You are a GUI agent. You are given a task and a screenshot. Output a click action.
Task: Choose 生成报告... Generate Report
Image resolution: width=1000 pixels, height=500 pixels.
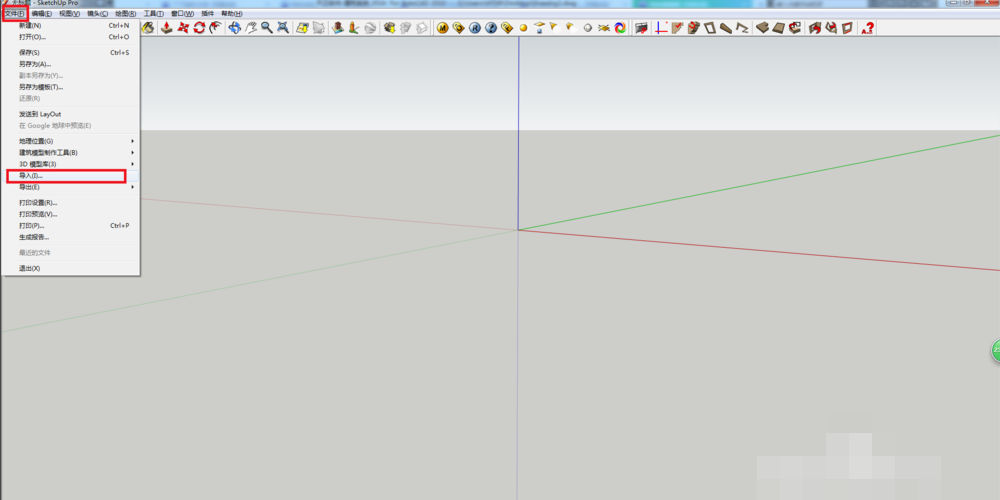(x=71, y=237)
